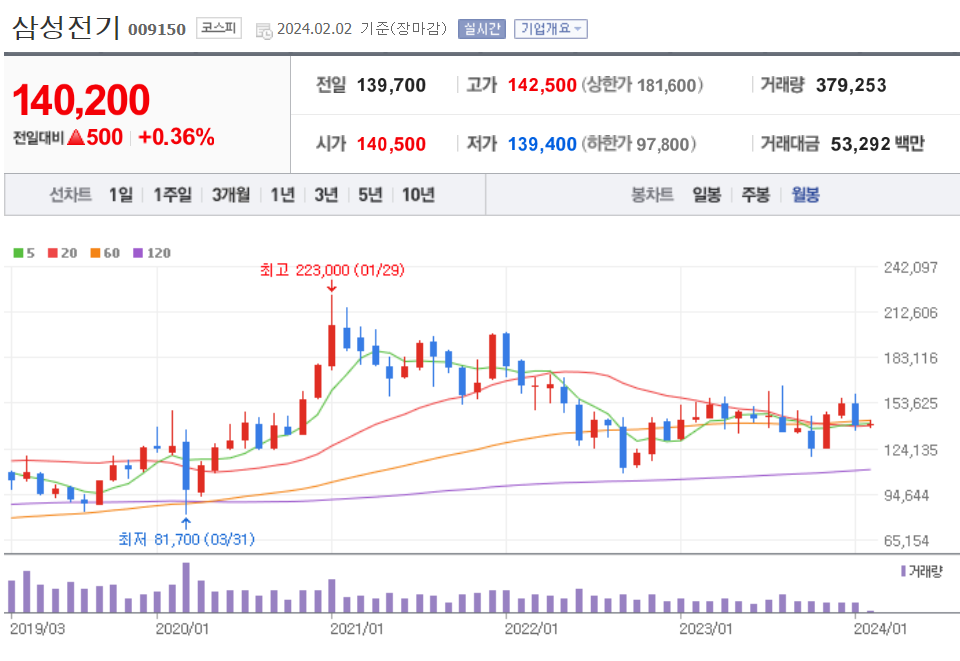Click the 상한가 181,600 text
Image resolution: width=960 pixels, height=661 pixels.
pos(642,85)
